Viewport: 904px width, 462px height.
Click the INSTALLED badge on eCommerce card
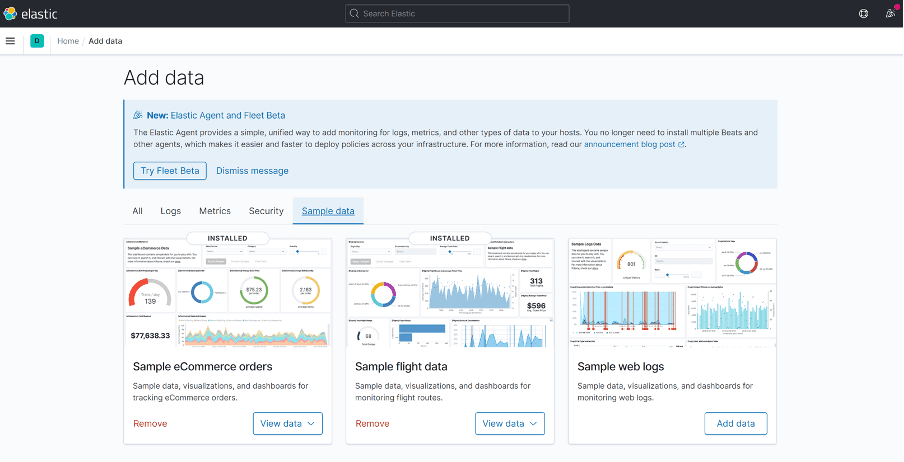click(x=227, y=238)
